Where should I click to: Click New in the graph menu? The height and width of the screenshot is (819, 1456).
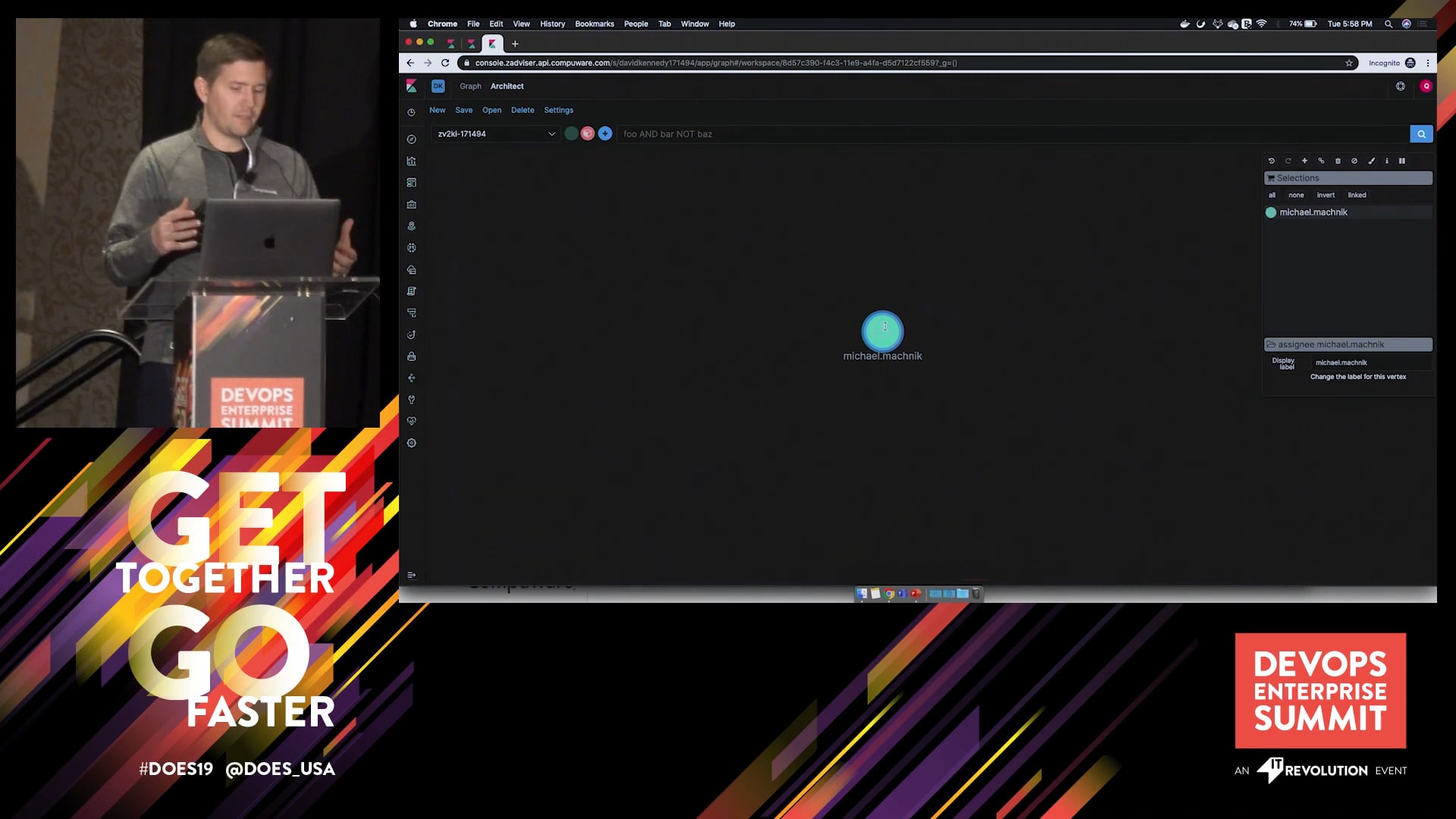(x=438, y=111)
